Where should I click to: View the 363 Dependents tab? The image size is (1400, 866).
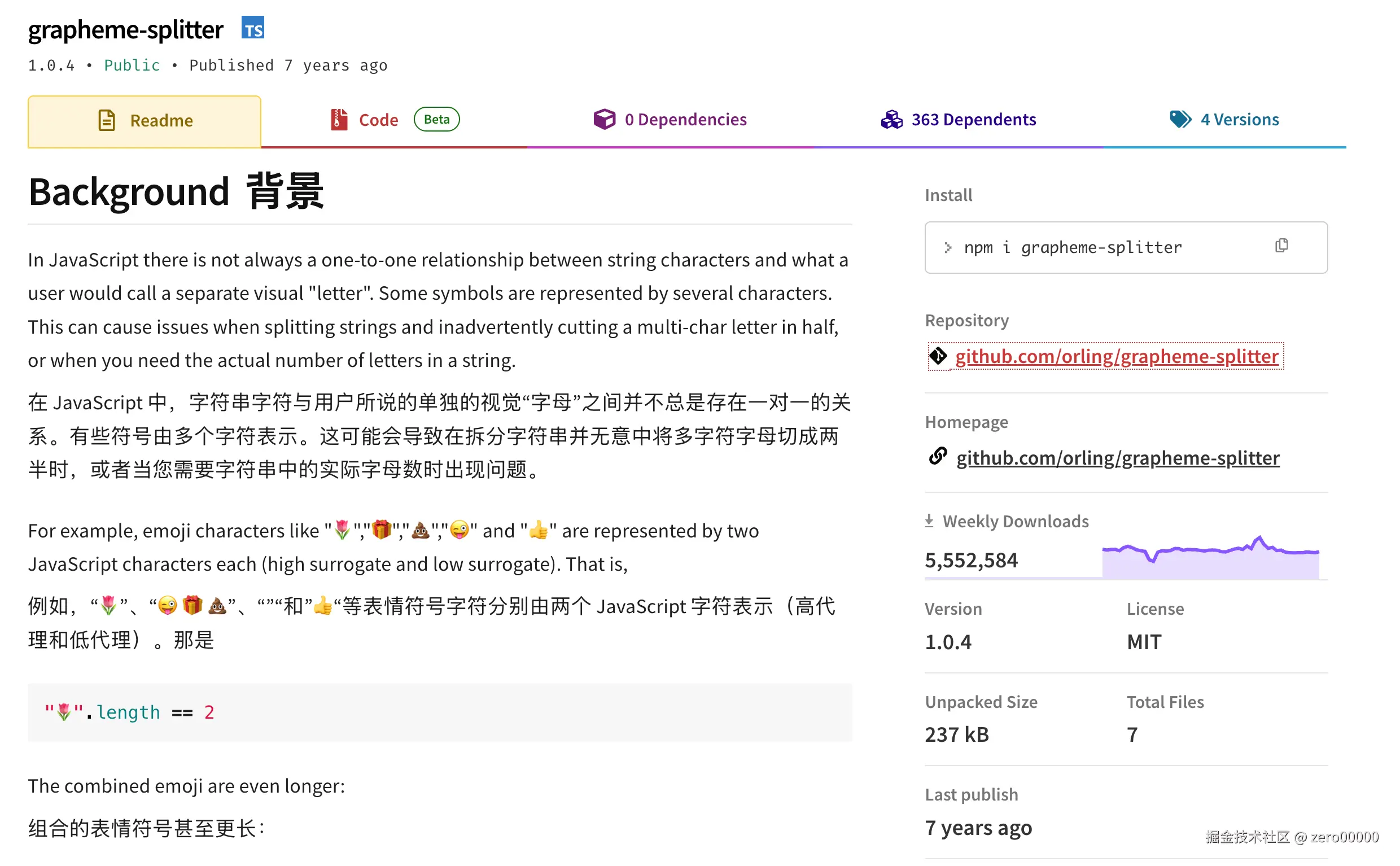pos(973,119)
